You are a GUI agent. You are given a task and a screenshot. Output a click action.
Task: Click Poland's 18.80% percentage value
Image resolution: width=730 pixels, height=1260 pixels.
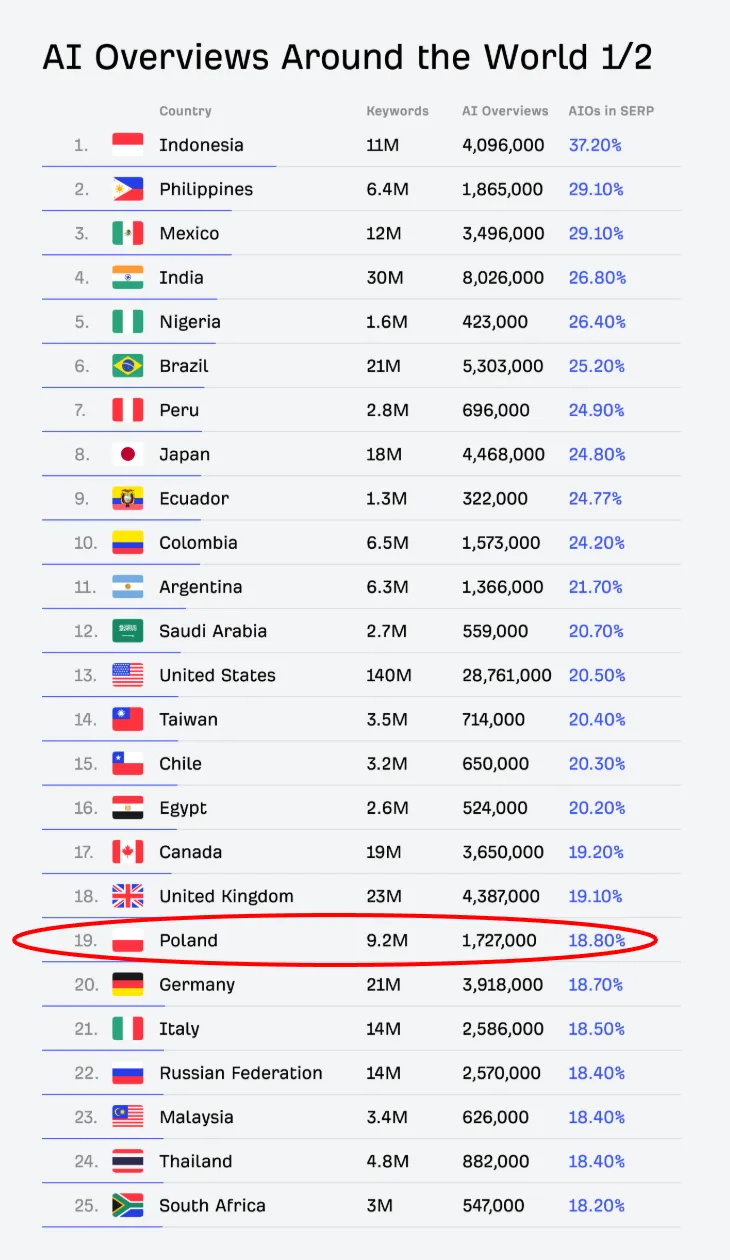point(596,940)
